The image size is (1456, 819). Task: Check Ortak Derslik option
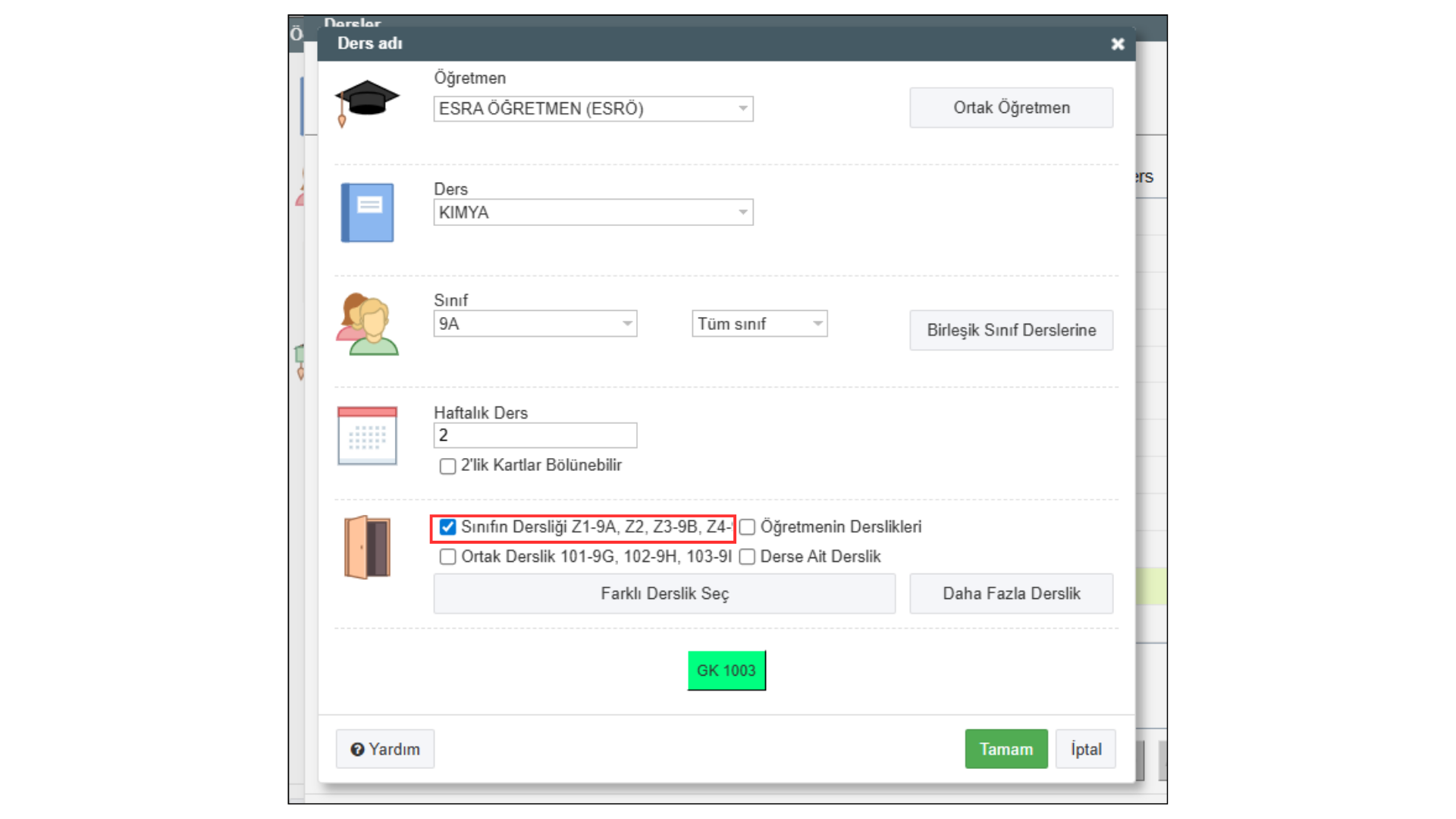[x=447, y=557]
